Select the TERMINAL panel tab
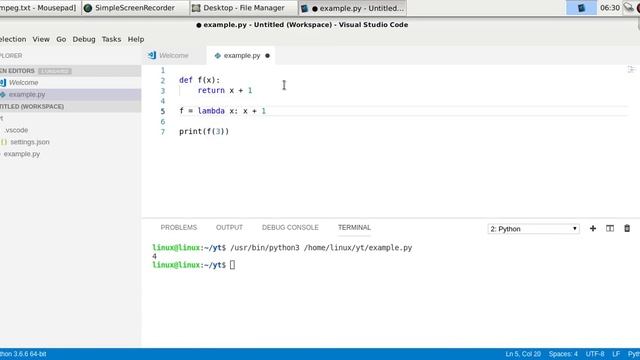The width and height of the screenshot is (640, 360). click(x=354, y=227)
